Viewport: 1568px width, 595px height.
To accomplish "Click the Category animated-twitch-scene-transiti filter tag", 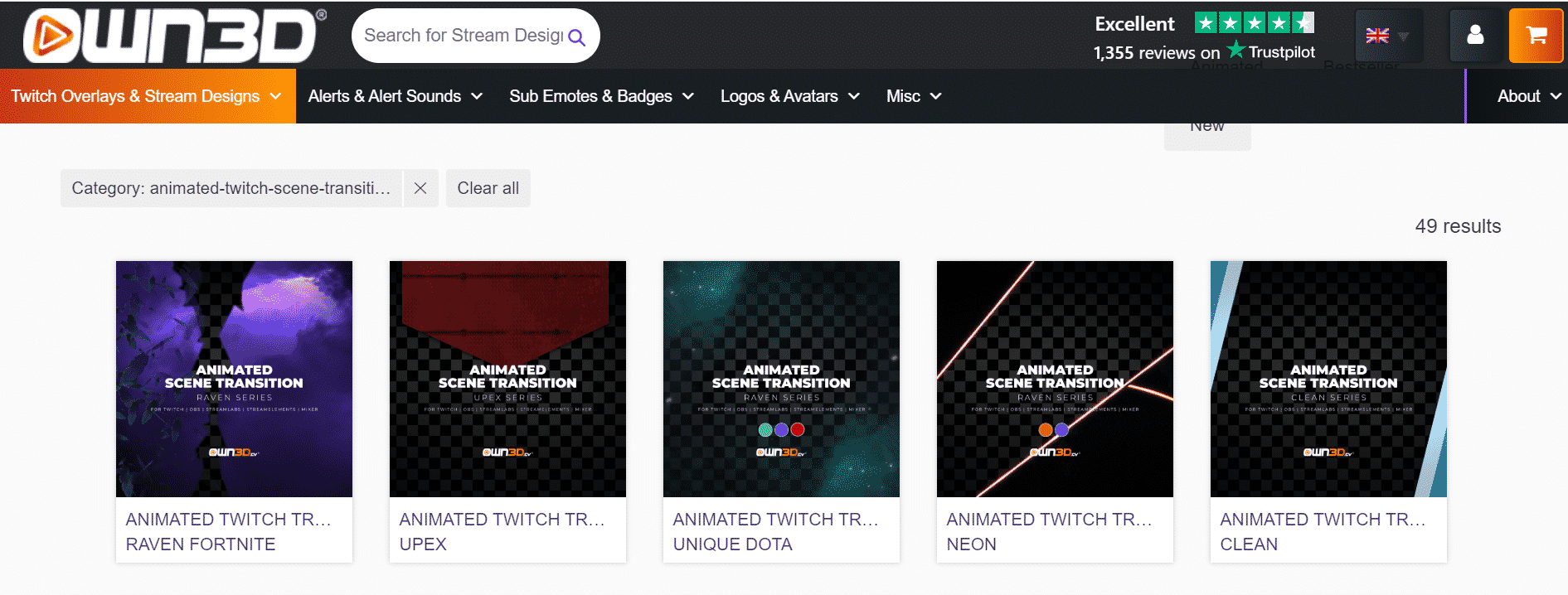I will tap(231, 188).
